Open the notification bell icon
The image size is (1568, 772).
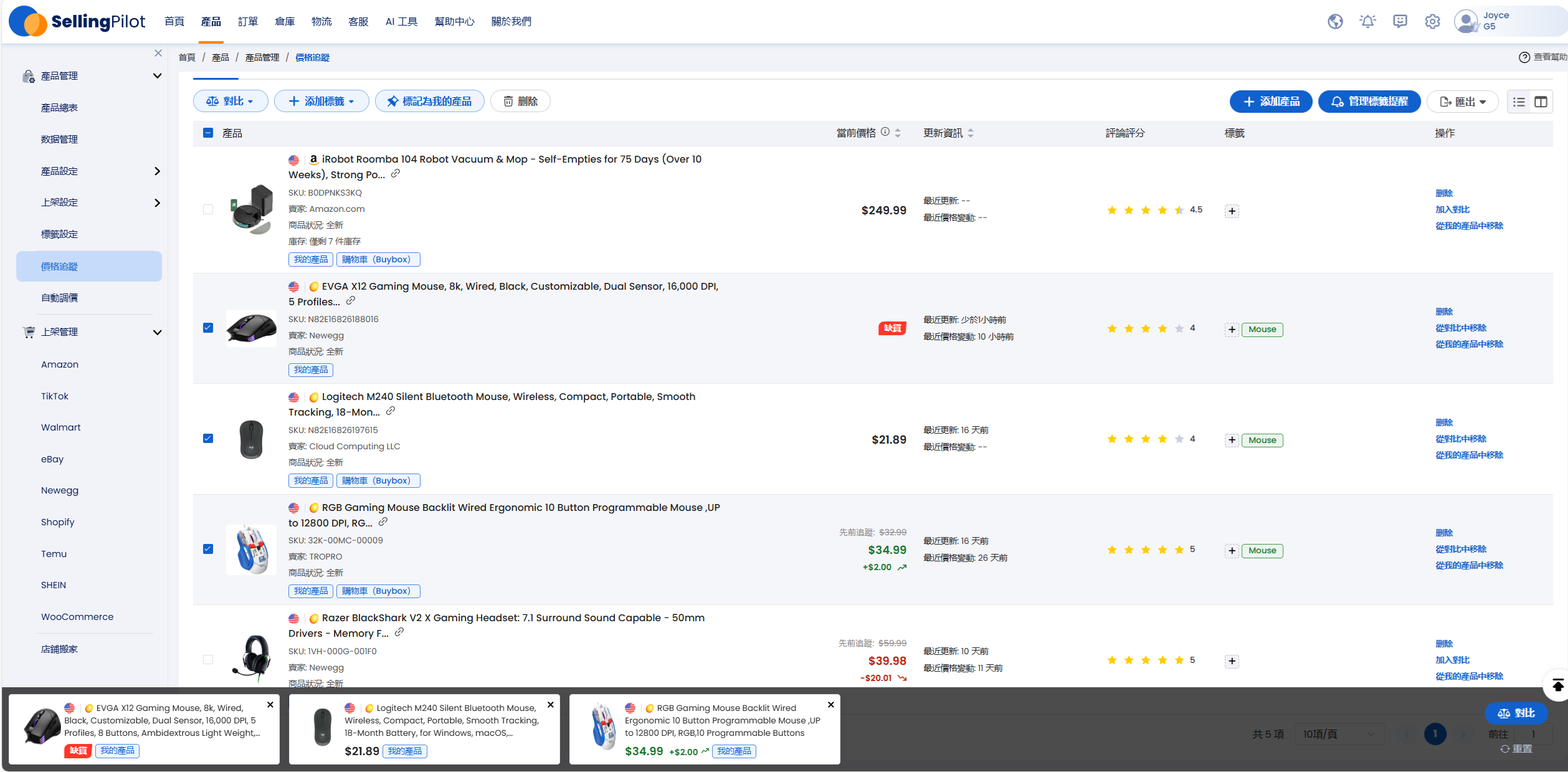(x=1367, y=22)
